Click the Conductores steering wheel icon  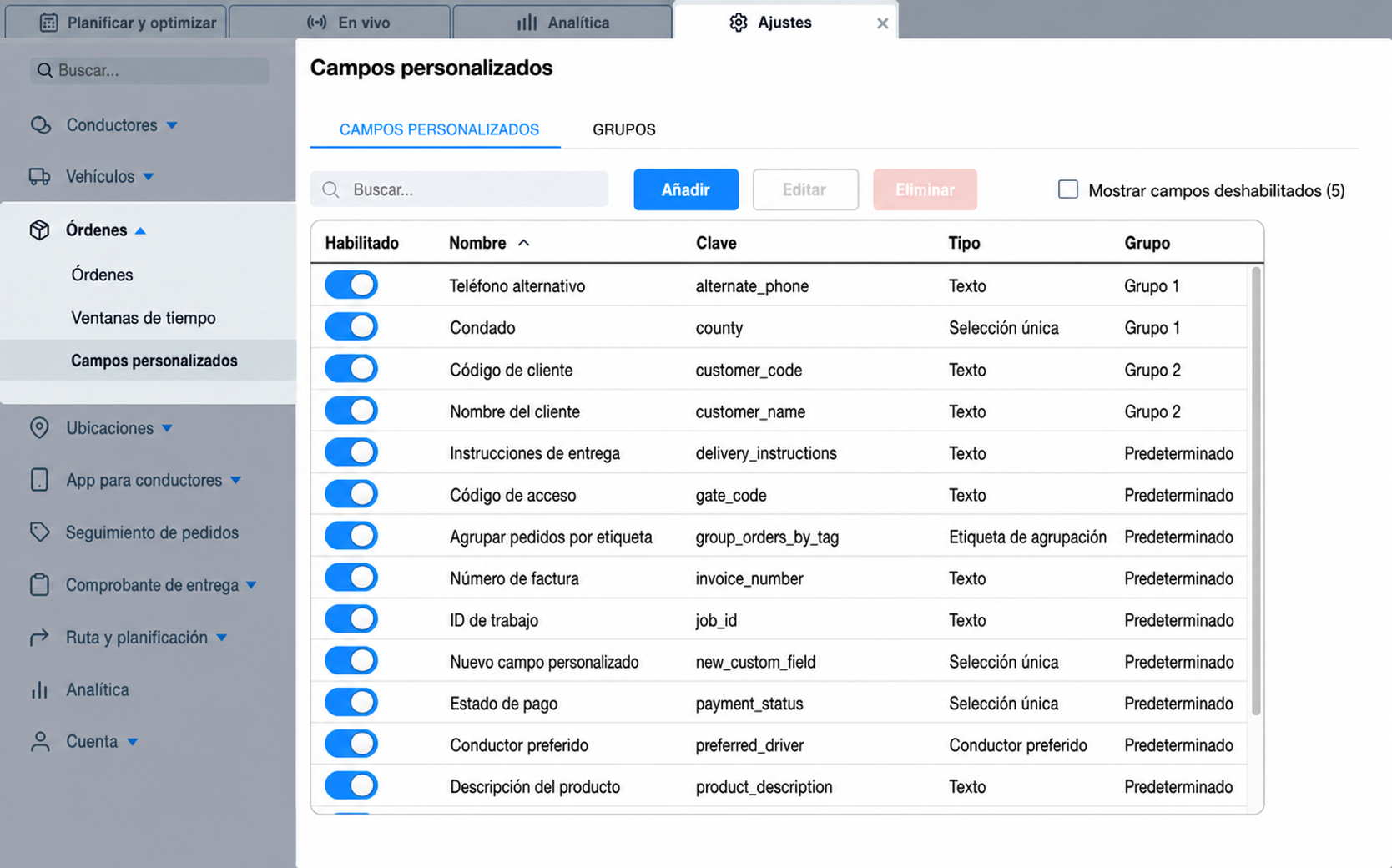(x=40, y=125)
